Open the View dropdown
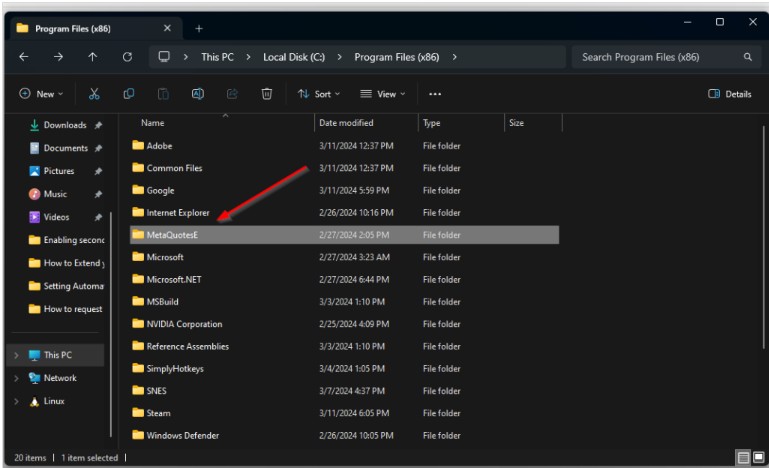 pyautogui.click(x=383, y=94)
